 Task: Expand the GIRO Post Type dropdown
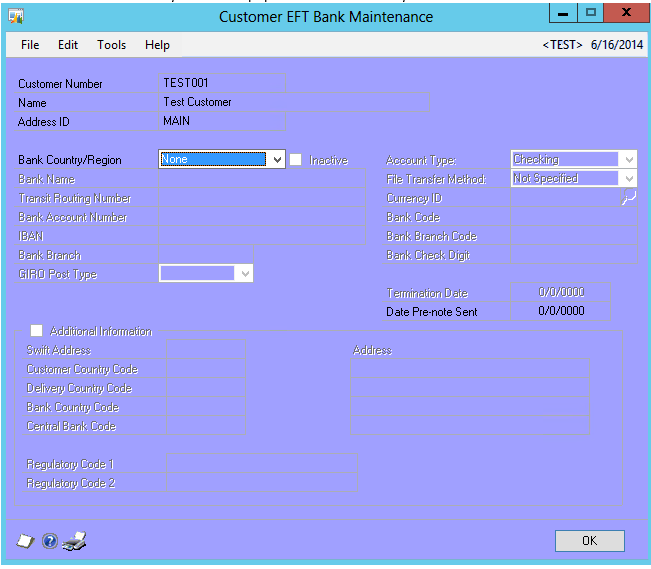(244, 274)
